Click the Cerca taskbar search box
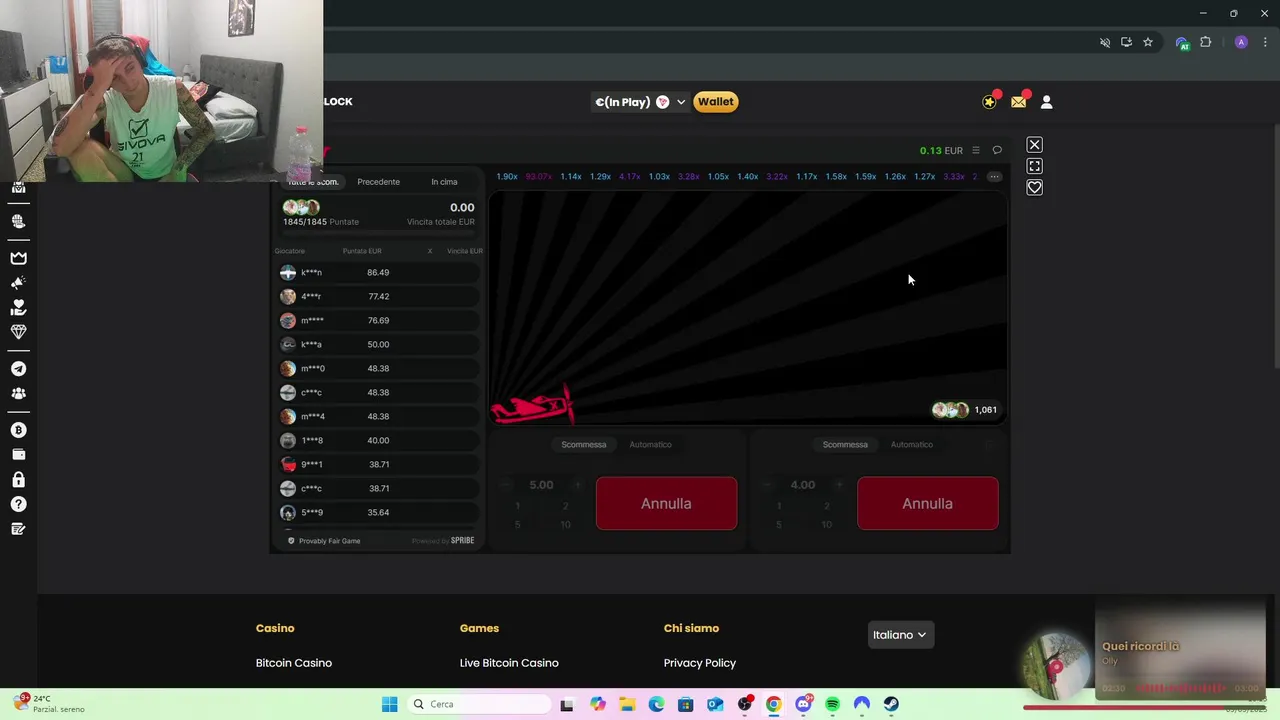Image resolution: width=1280 pixels, height=720 pixels. pyautogui.click(x=480, y=704)
